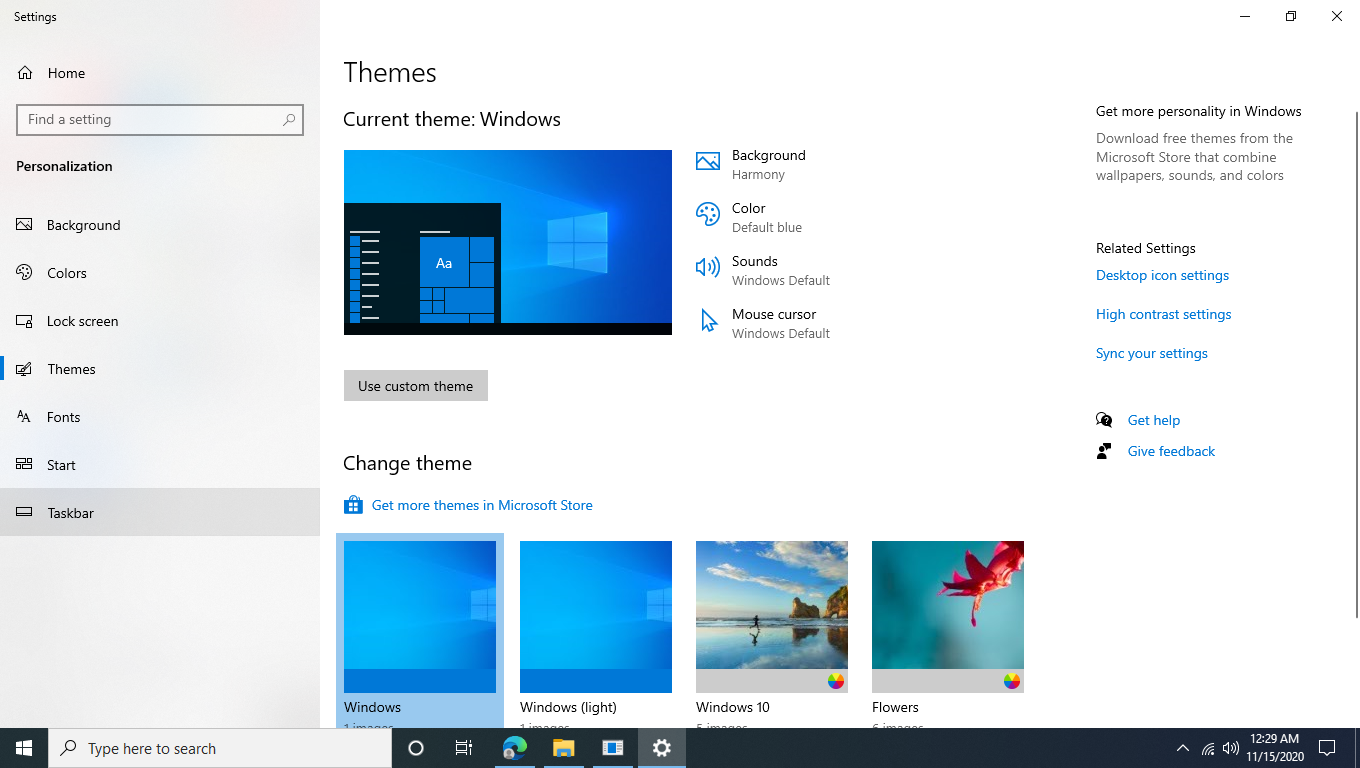This screenshot has width=1360, height=768.
Task: Click the Give feedback person icon
Action: pyautogui.click(x=1104, y=451)
